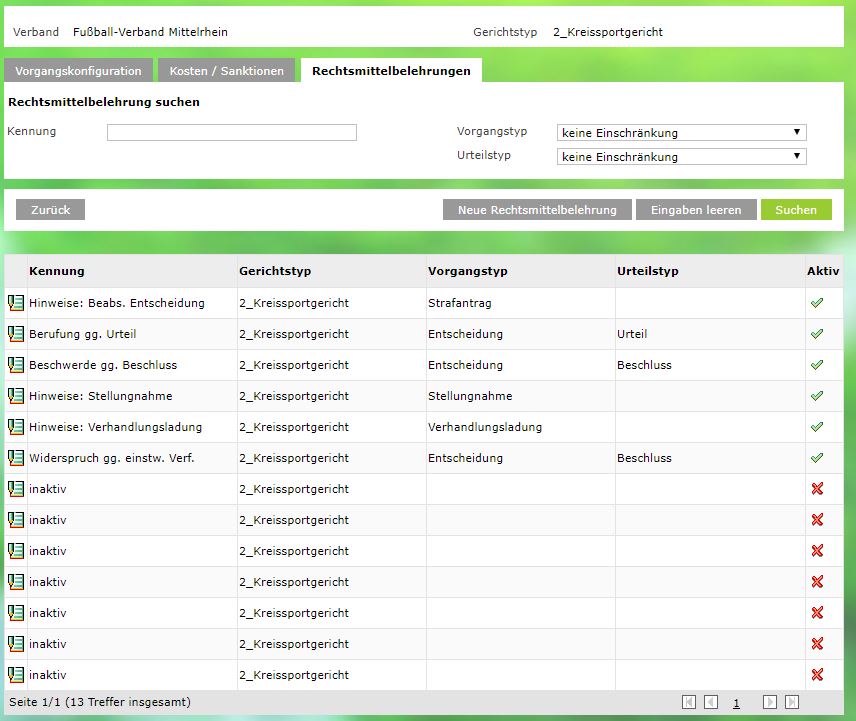
Task: Click the first page arrow in pagination
Action: [x=689, y=703]
